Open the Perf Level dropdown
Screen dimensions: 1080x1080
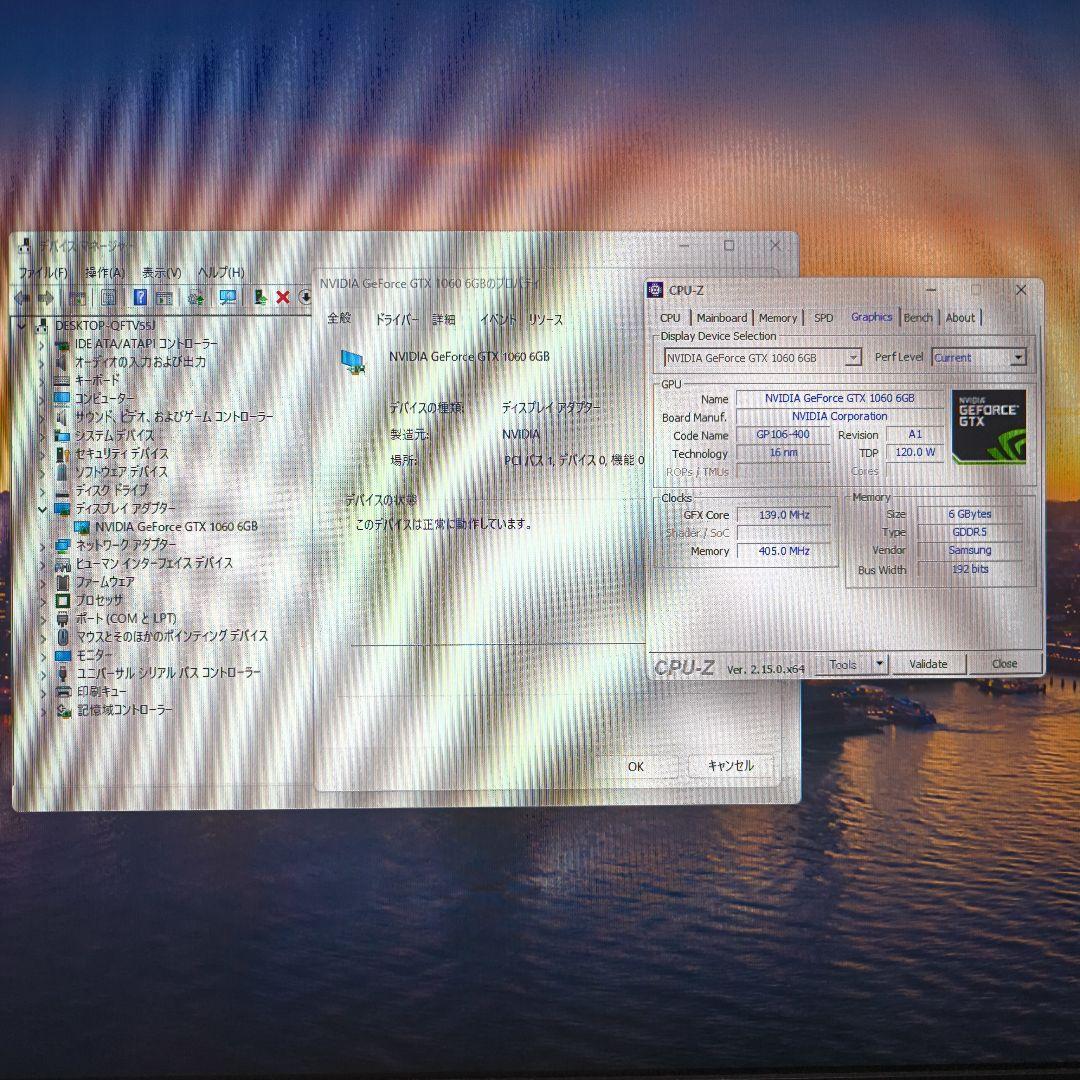(1017, 358)
